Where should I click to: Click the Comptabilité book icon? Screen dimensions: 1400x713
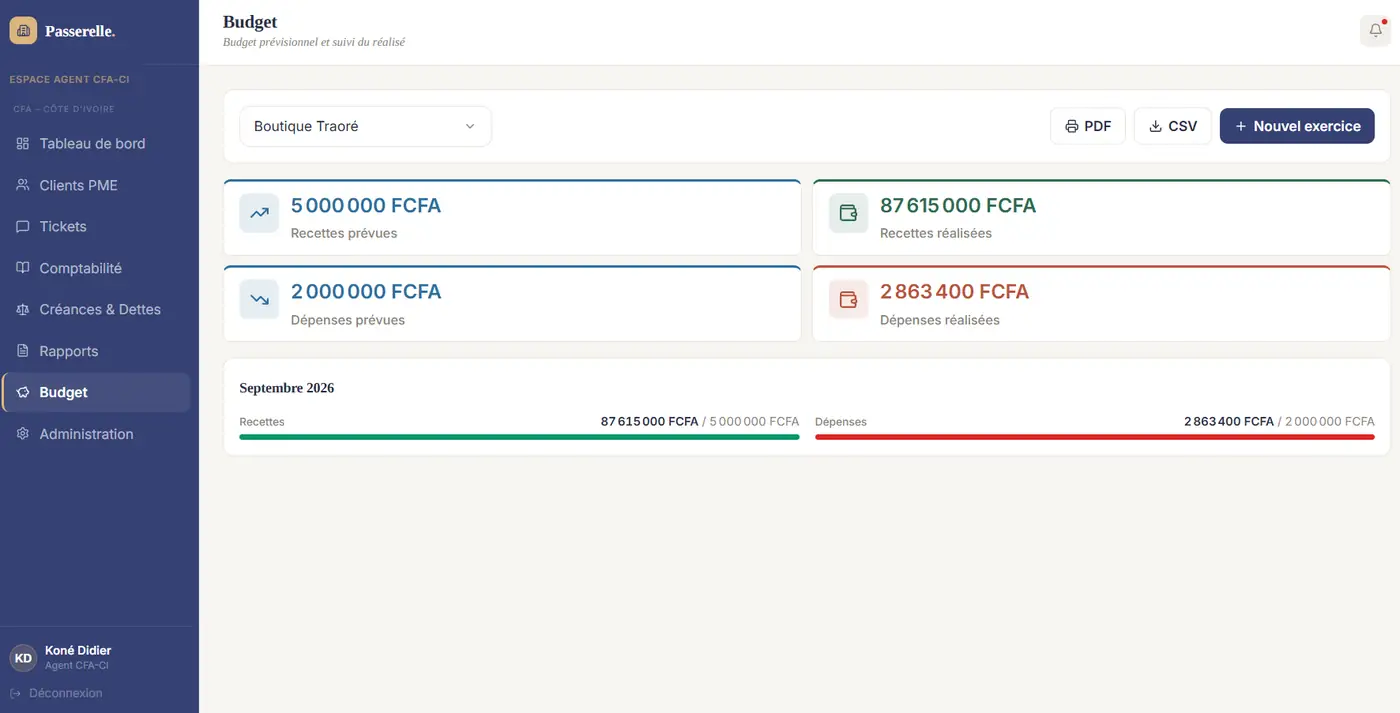pos(23,268)
